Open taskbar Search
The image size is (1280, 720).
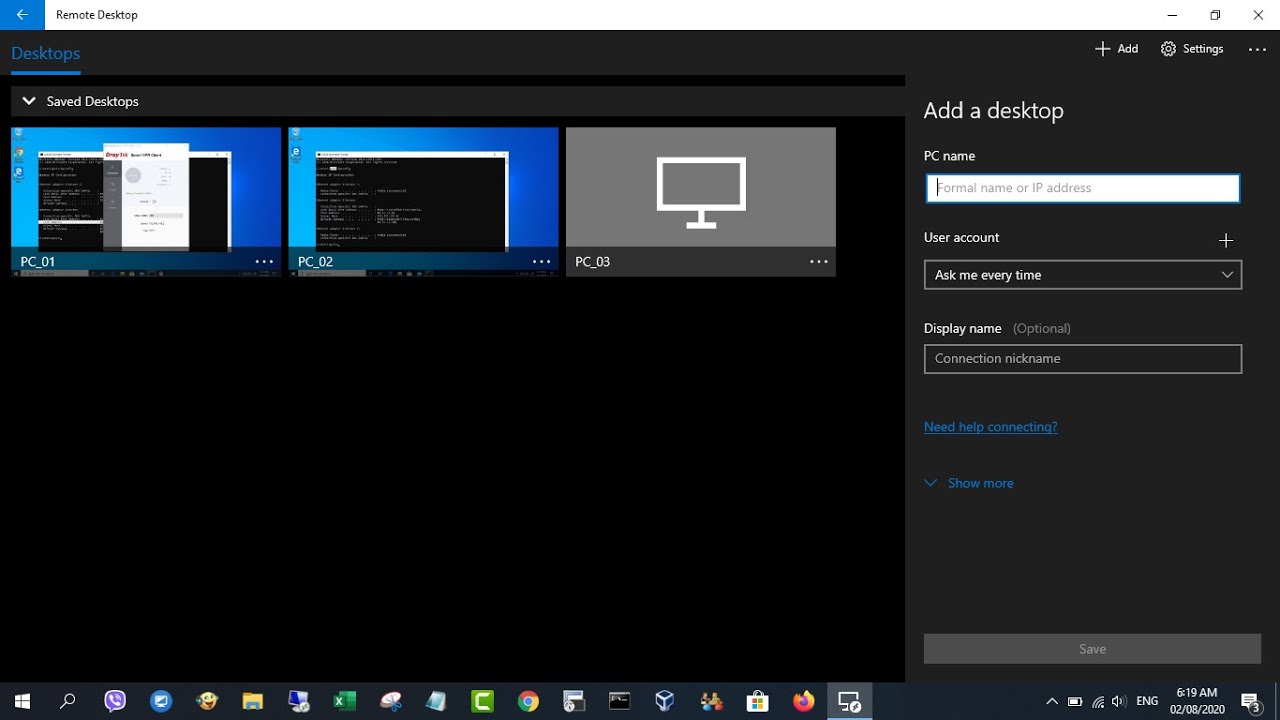click(x=68, y=701)
